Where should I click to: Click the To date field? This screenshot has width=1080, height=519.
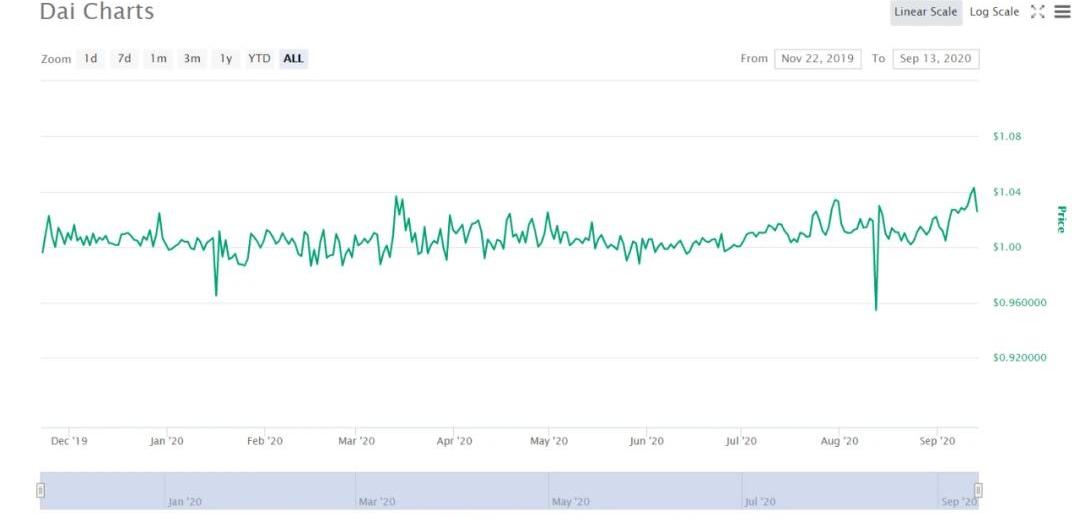point(936,59)
